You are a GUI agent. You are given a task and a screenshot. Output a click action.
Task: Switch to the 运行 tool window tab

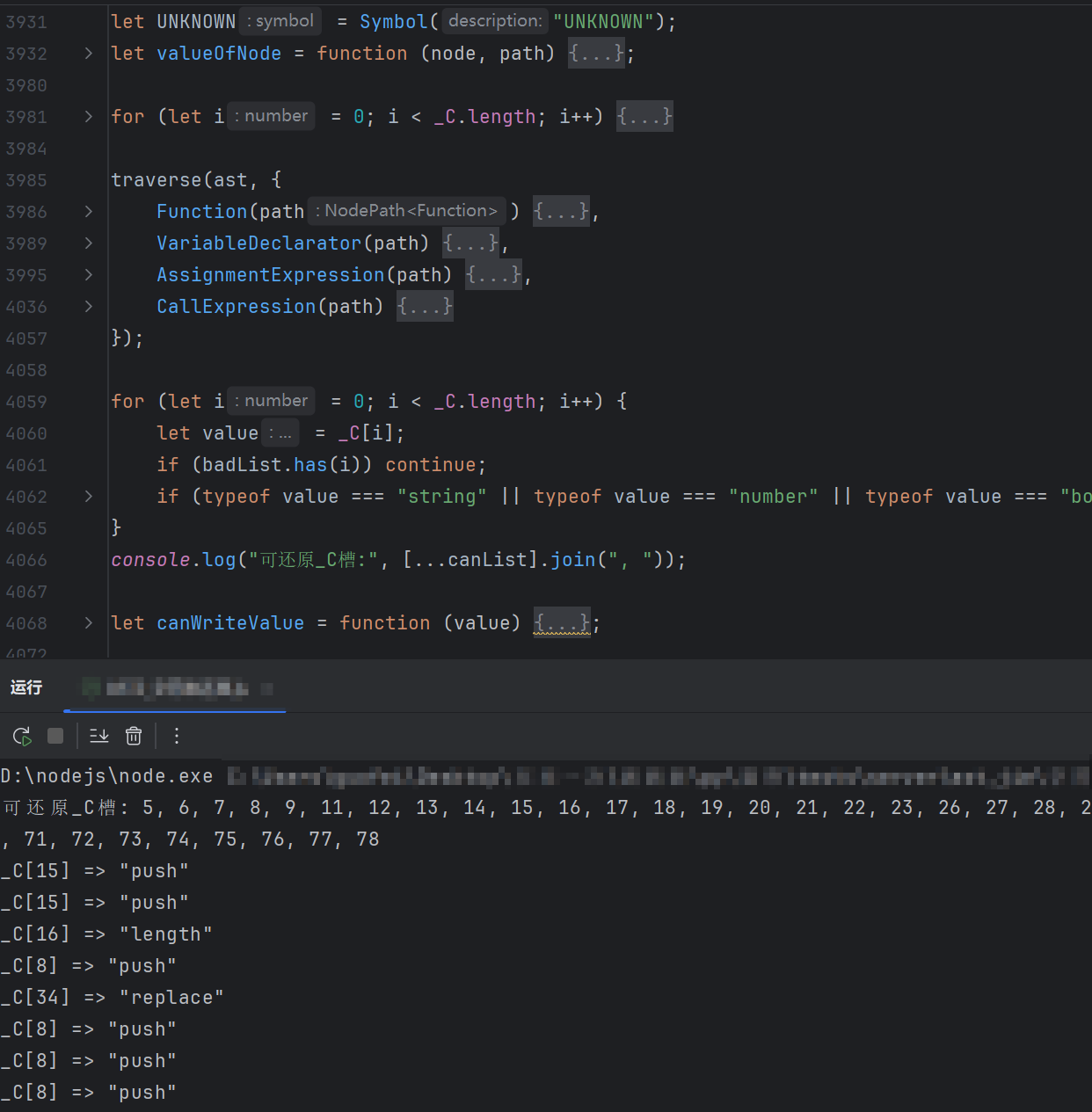coord(26,687)
